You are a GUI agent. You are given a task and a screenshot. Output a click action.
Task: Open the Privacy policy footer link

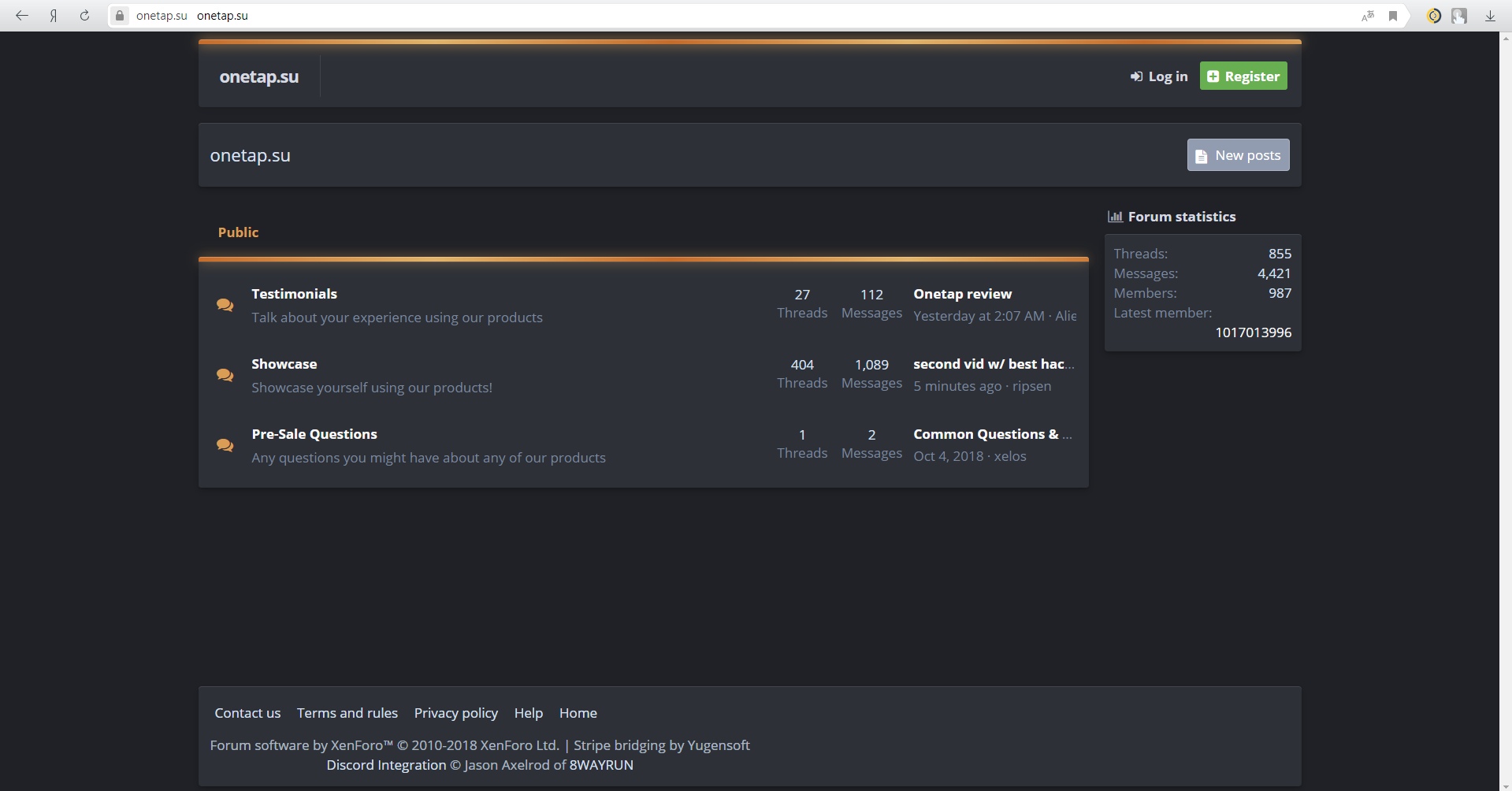click(456, 713)
